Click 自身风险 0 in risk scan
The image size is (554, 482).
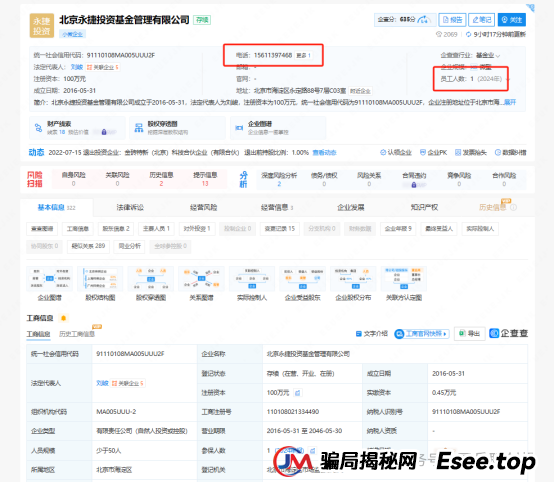[73, 179]
